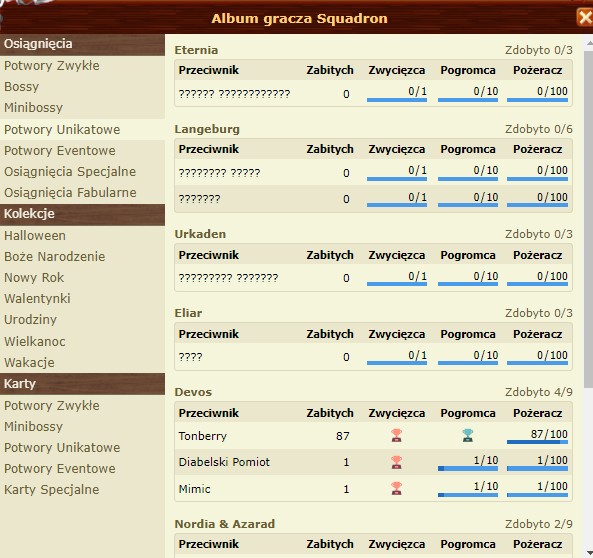Viewport: 593px width, 558px height.
Task: Open the Minibossy achievements section
Action: click(x=33, y=108)
